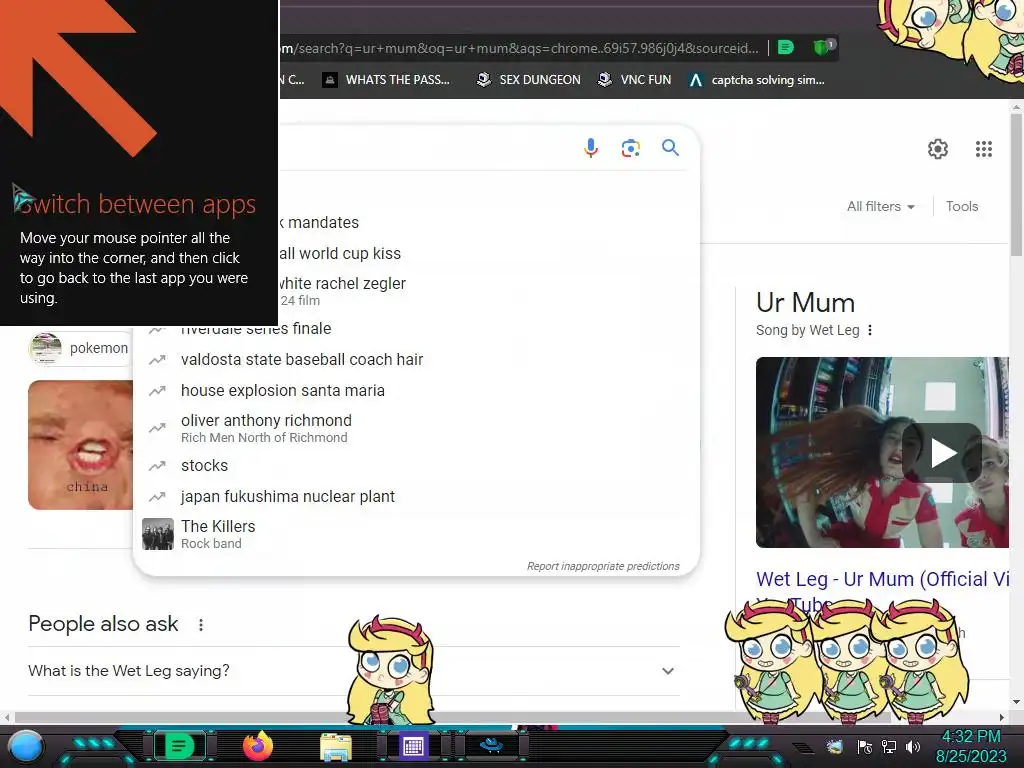The width and height of the screenshot is (1024, 768).
Task: Click the green shield extension icon
Action: (x=822, y=47)
